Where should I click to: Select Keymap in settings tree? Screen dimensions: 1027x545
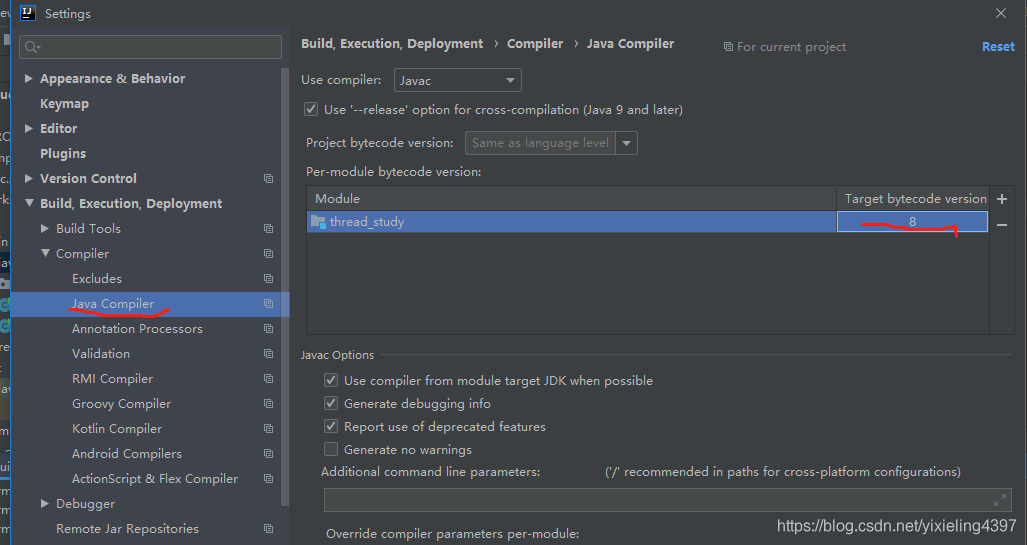tap(64, 103)
